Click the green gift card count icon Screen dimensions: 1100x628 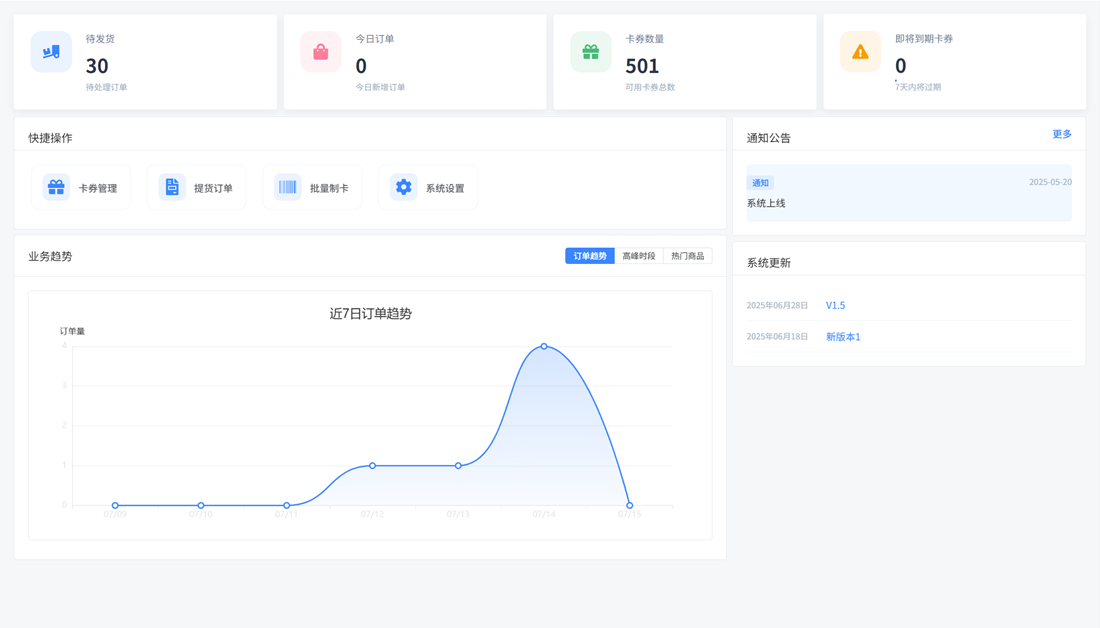click(591, 52)
